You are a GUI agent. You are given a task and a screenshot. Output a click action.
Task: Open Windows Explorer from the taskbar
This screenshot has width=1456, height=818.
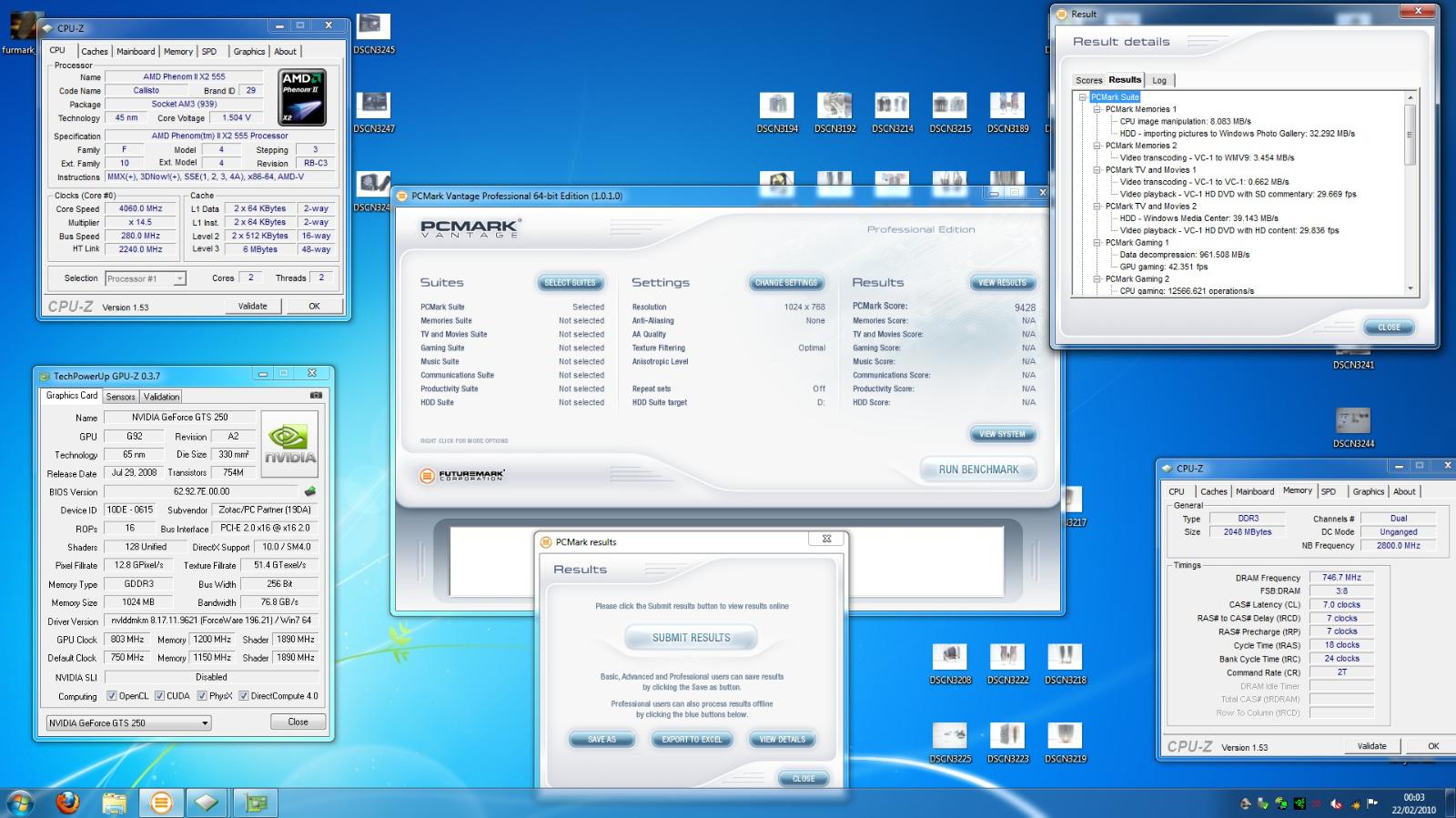(x=115, y=803)
